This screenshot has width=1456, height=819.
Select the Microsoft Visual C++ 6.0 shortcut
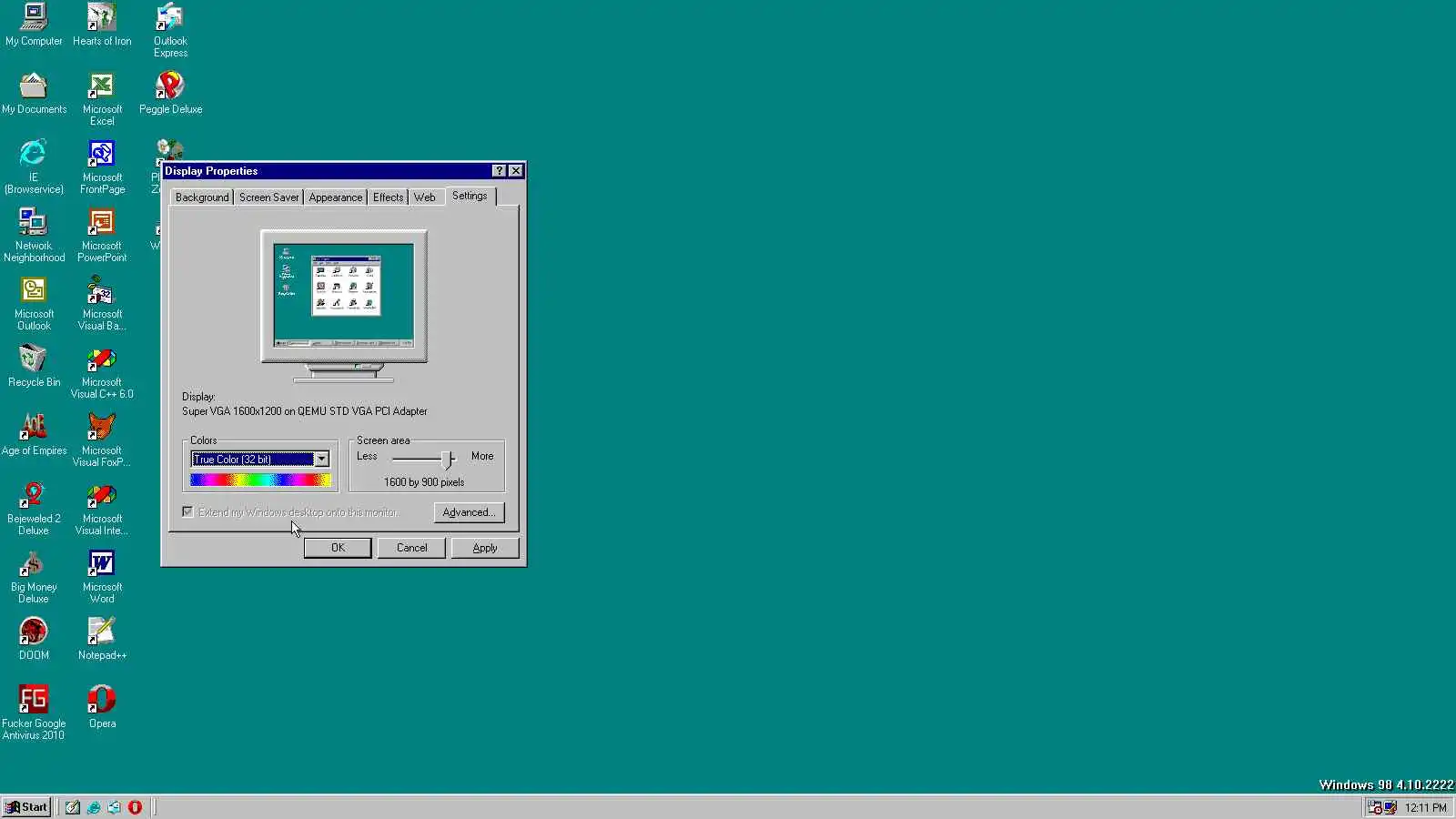click(102, 371)
